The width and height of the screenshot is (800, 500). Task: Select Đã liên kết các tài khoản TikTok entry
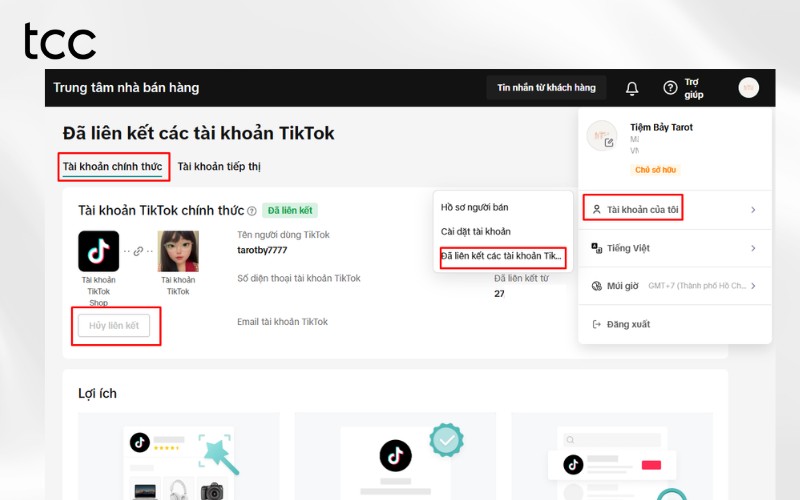[x=501, y=256]
